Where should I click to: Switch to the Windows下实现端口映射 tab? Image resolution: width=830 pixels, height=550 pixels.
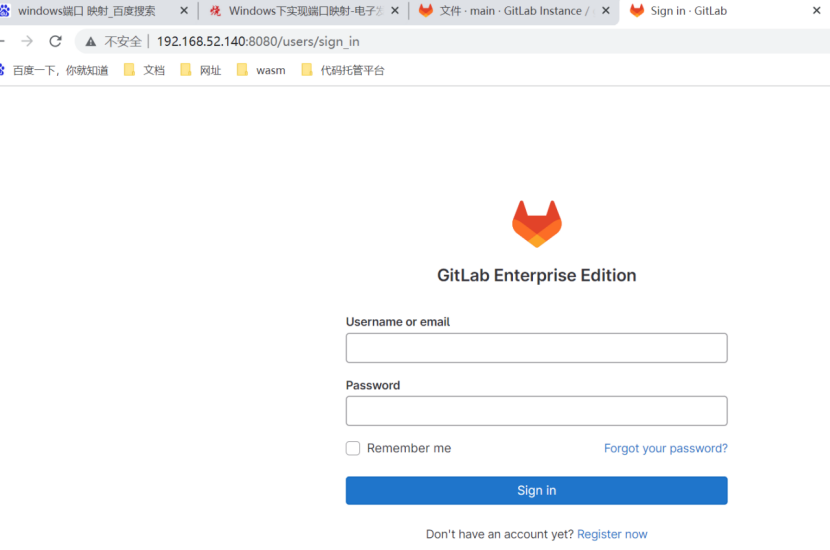coord(303,11)
